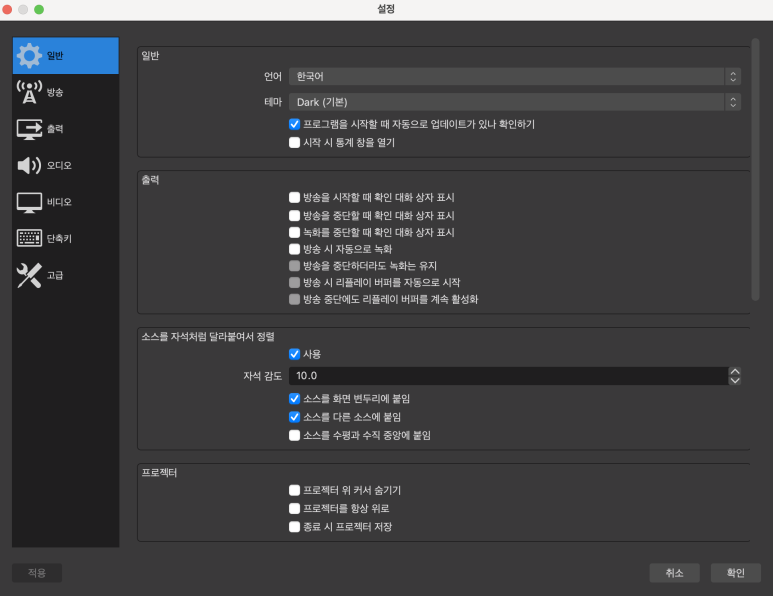Open the monitor-arrow icon for 출력 settings
Screen dimensions: 773x596
(x=29, y=129)
